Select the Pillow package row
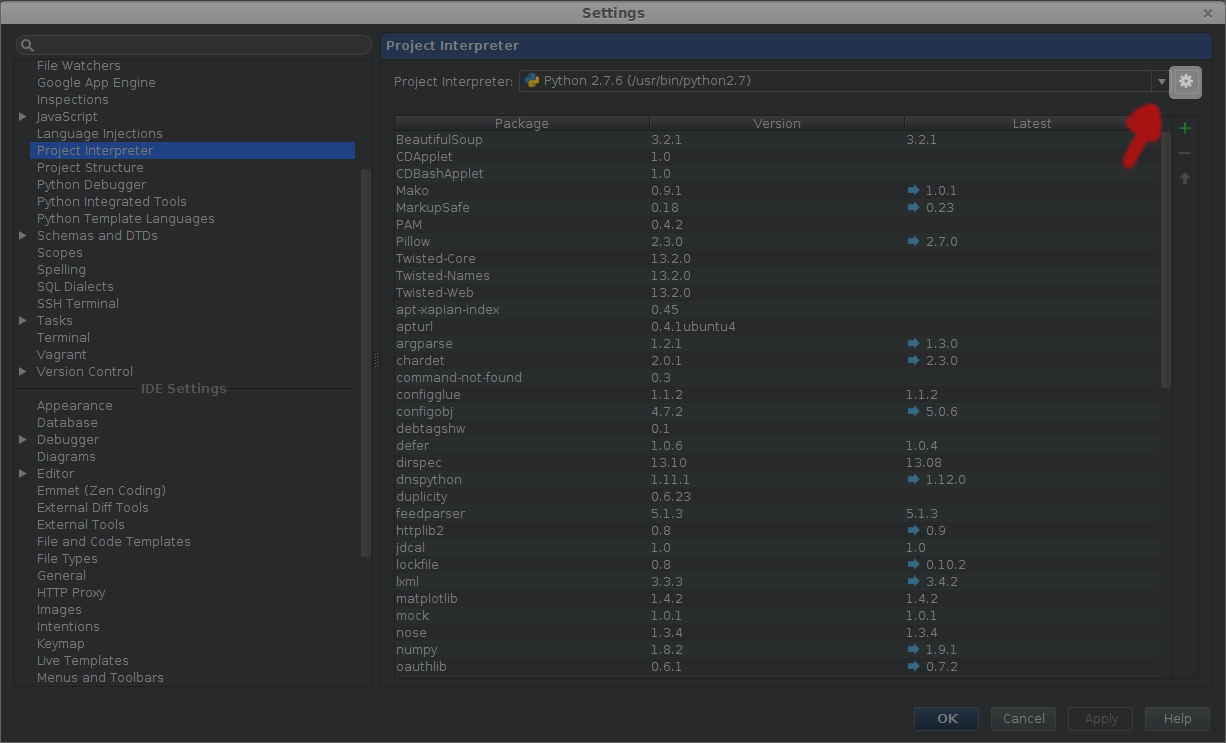 click(x=777, y=242)
